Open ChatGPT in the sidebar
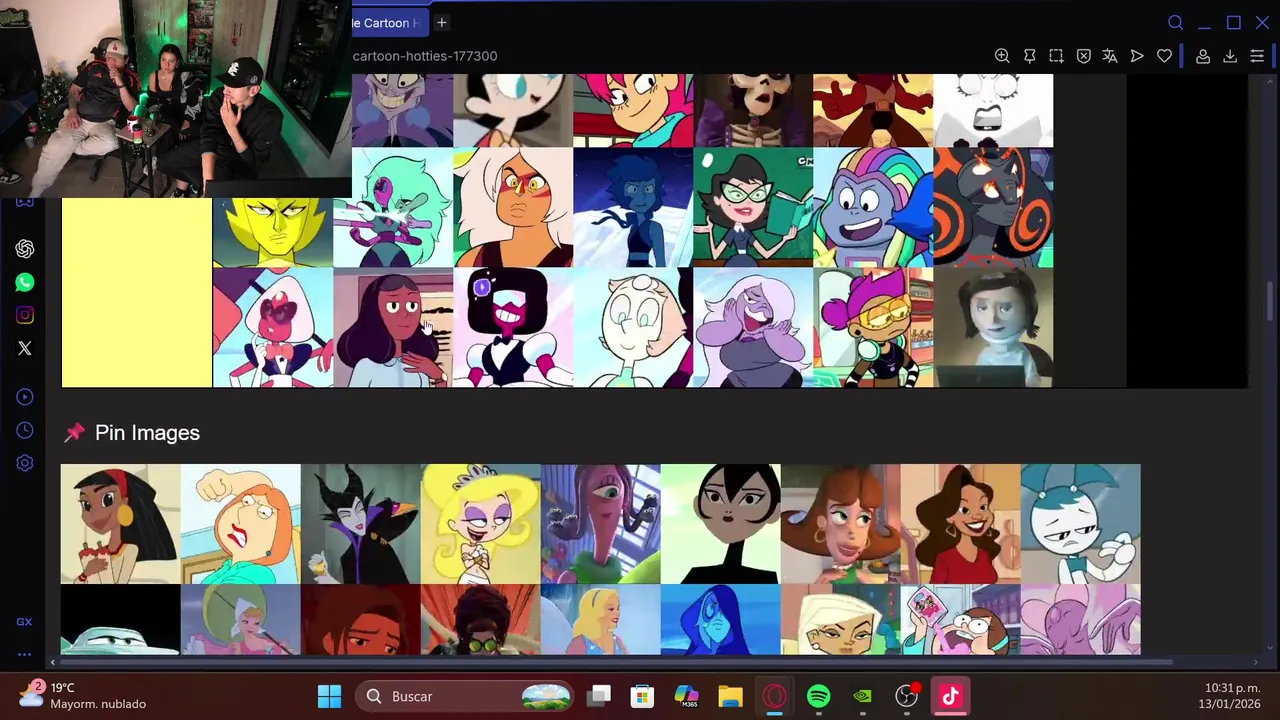1280x720 pixels. pyautogui.click(x=25, y=249)
